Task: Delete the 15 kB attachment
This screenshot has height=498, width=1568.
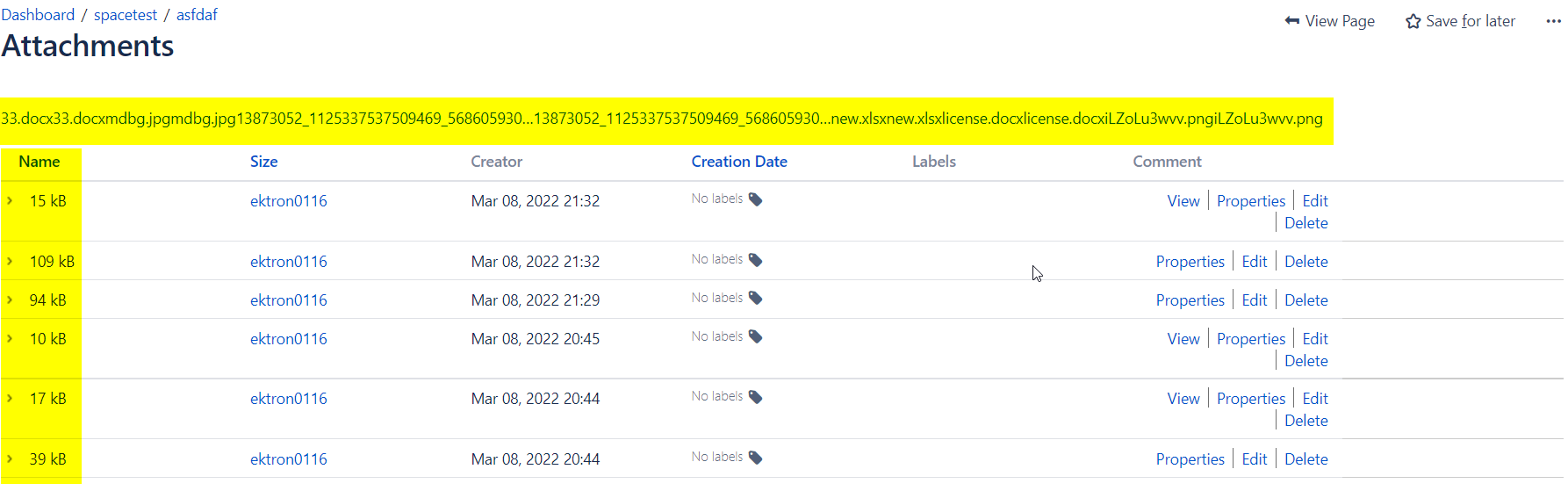Action: 1306,223
